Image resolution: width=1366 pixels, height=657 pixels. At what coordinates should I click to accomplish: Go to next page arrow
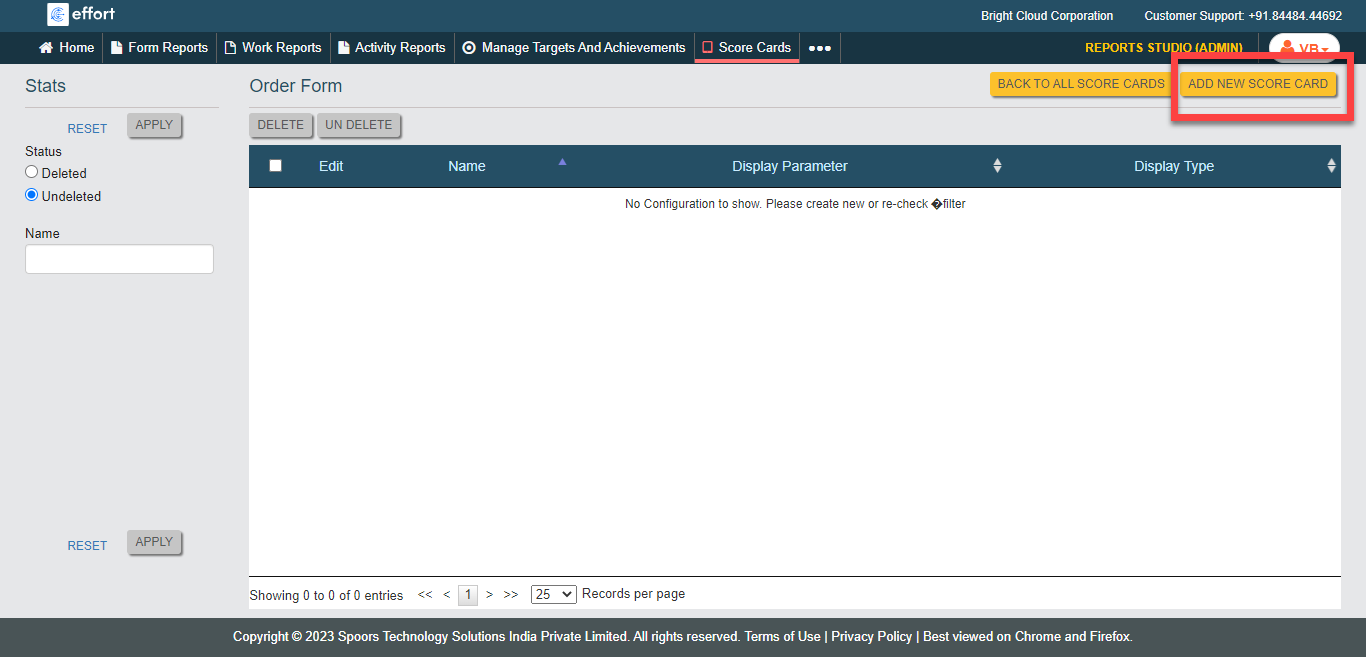[x=489, y=594]
